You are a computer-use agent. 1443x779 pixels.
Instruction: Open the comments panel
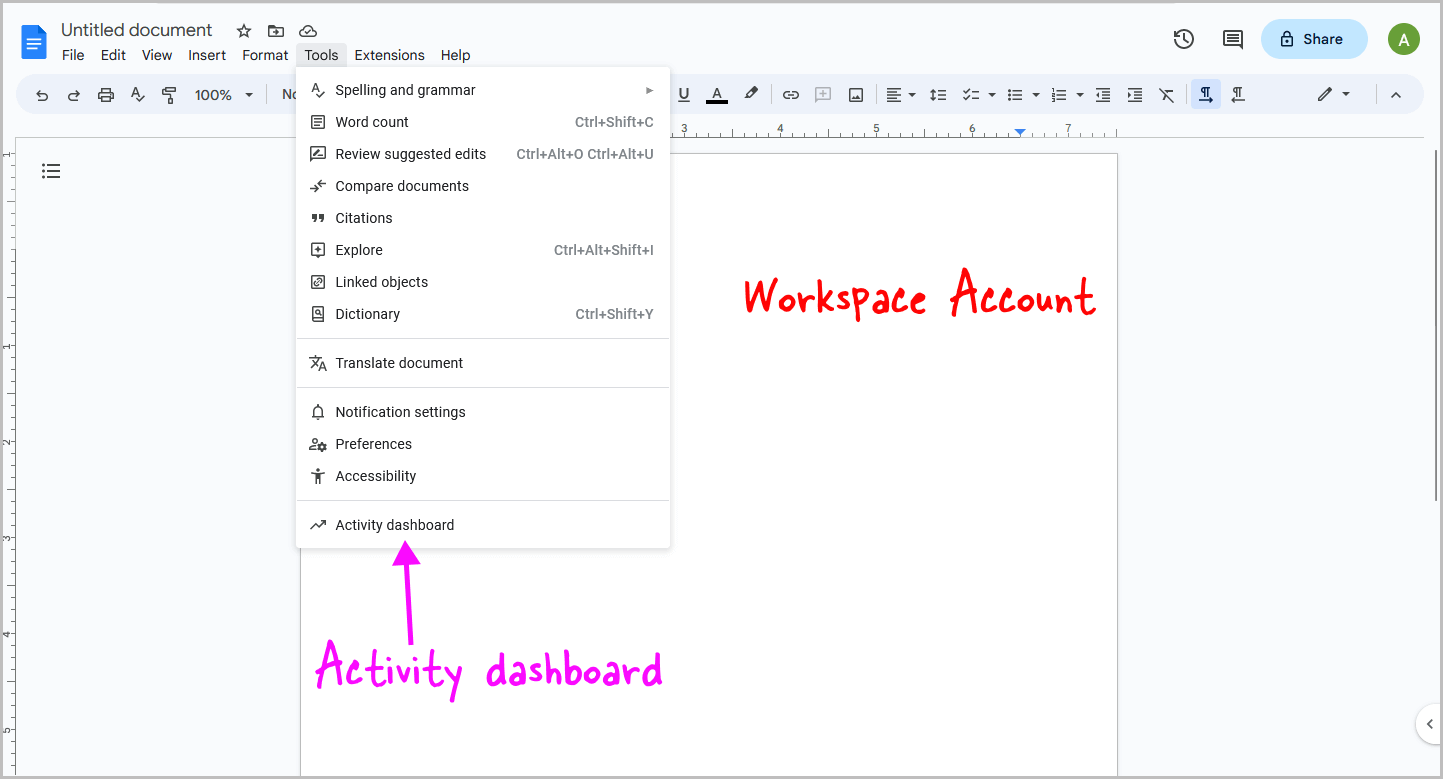(x=1232, y=39)
